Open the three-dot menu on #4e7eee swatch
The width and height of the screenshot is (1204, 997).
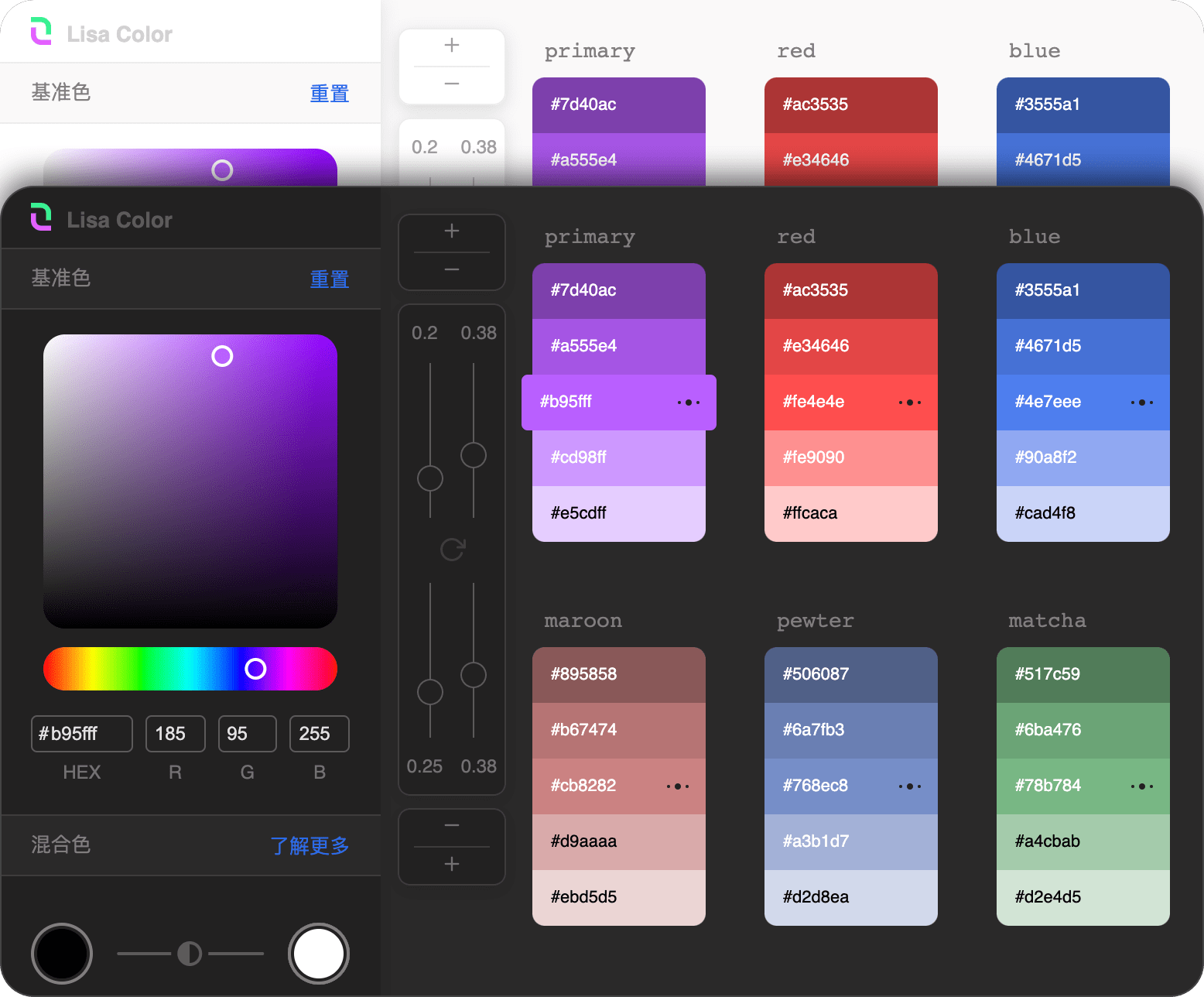[x=1141, y=403]
